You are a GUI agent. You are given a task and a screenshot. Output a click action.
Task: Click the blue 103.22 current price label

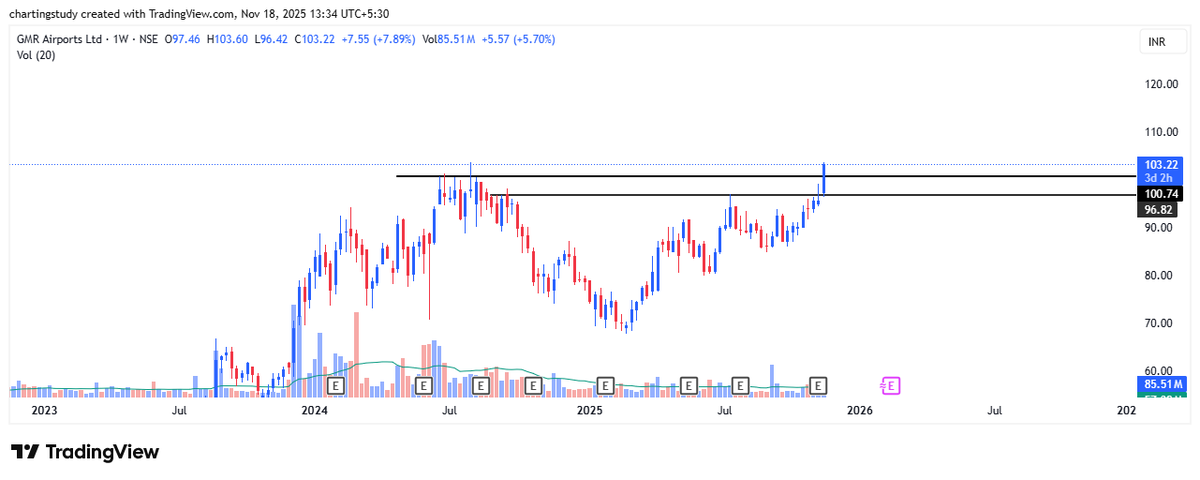tap(1161, 163)
